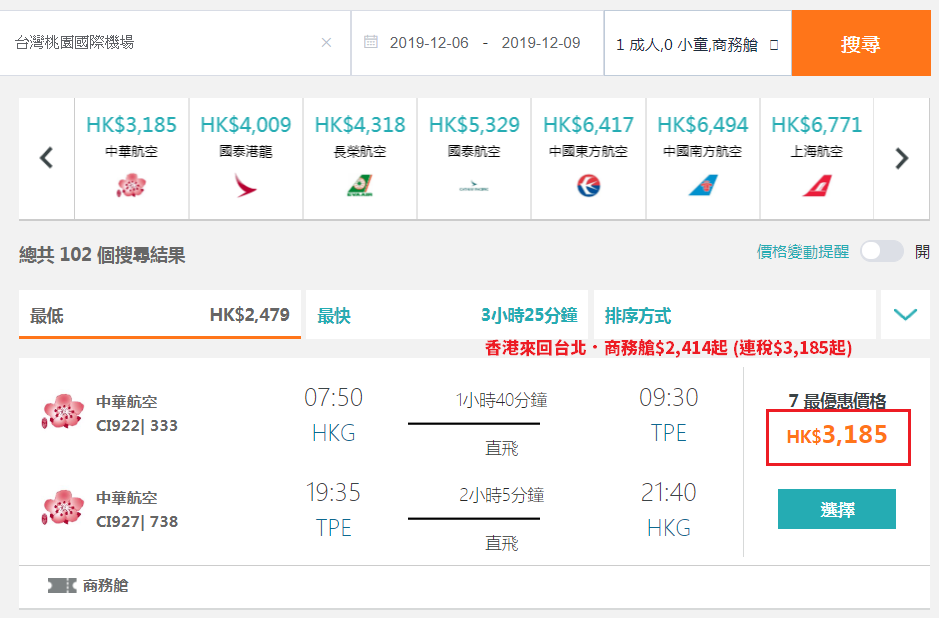Select the HK$6,494 中國南方航空 price card
This screenshot has height=618, width=939.
tap(702, 158)
